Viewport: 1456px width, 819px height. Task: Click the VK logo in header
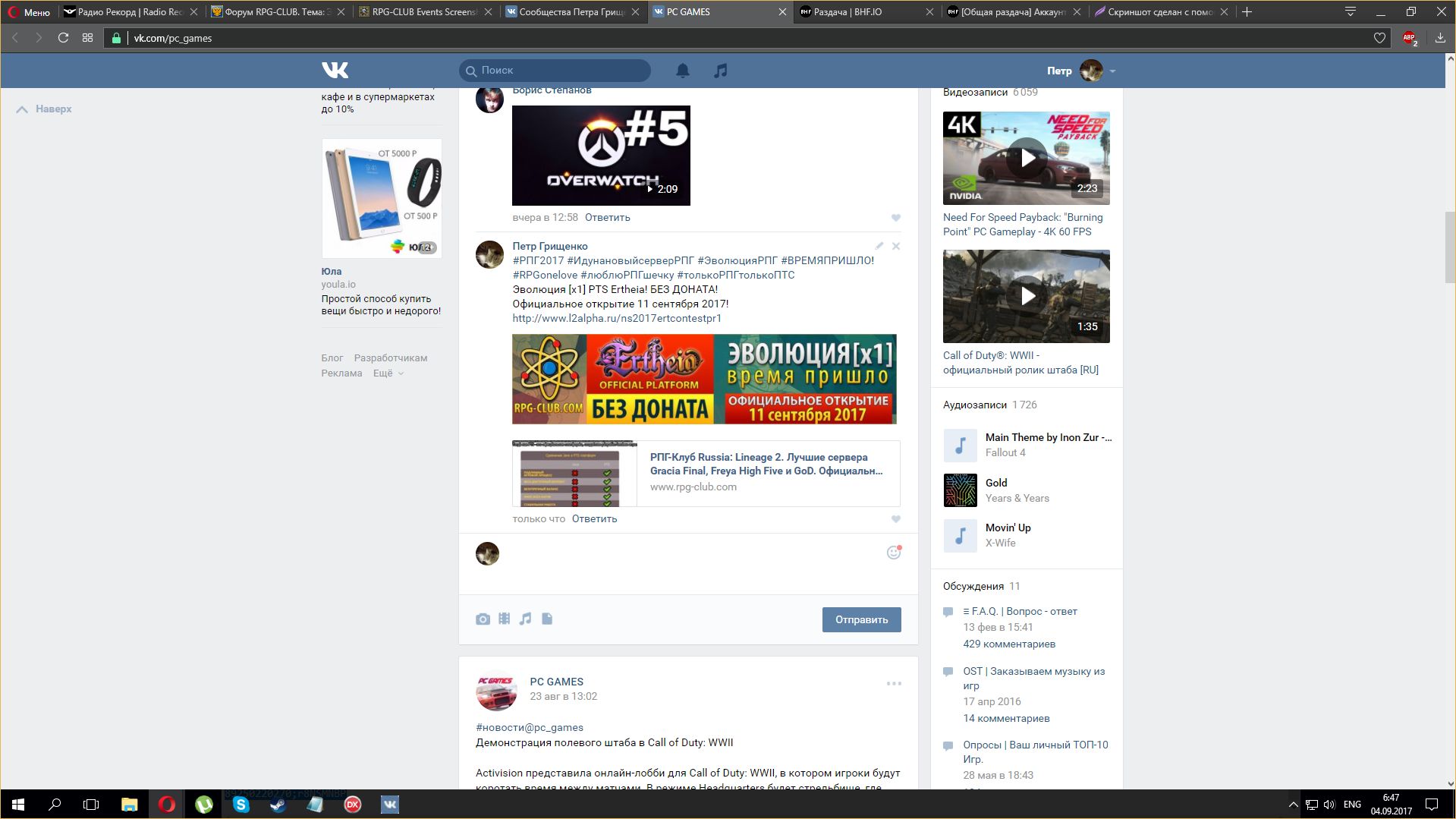tap(335, 71)
